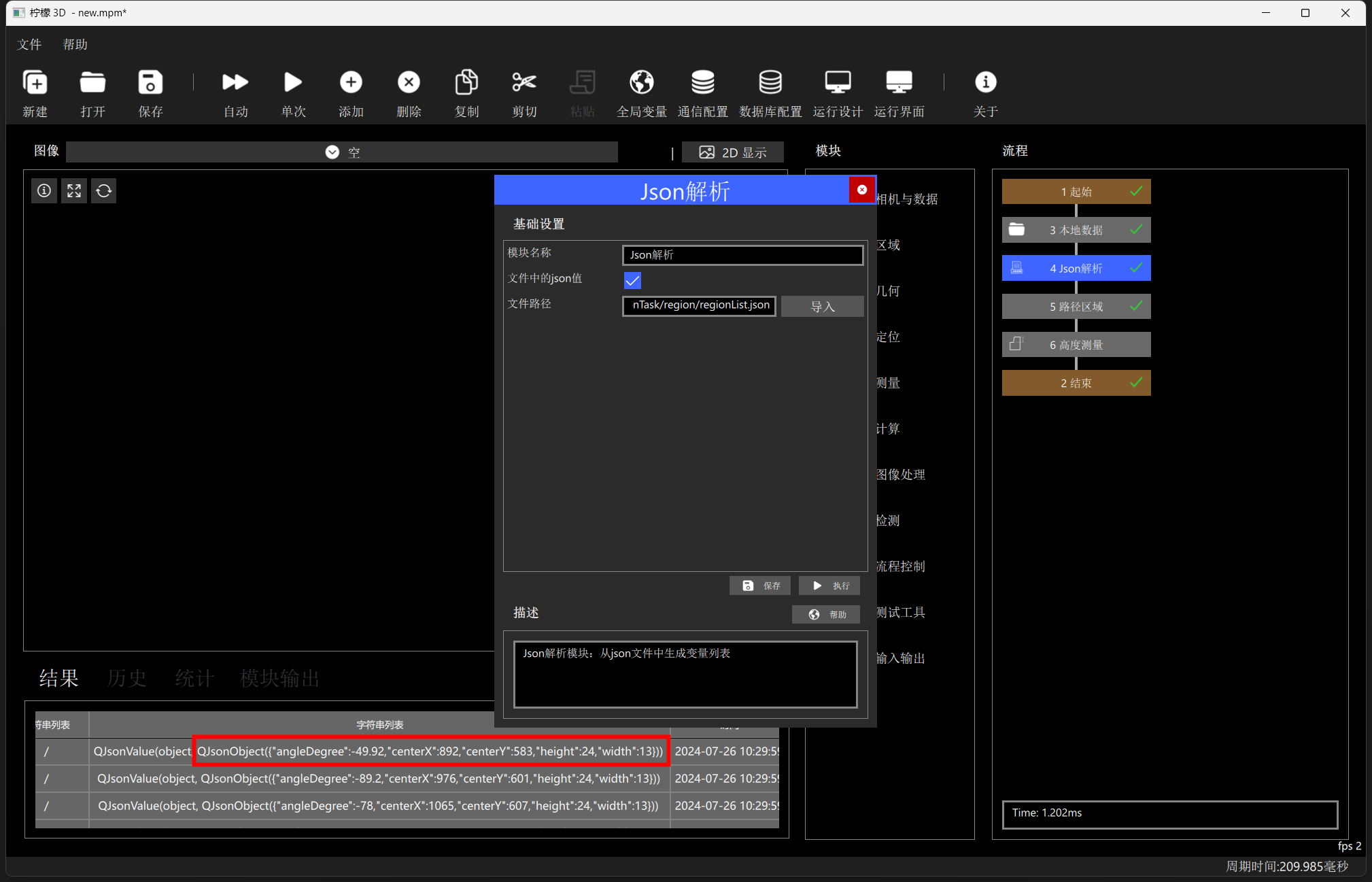Click the 周期时间 status bar text
Image resolution: width=1372 pixels, height=882 pixels.
click(1286, 866)
